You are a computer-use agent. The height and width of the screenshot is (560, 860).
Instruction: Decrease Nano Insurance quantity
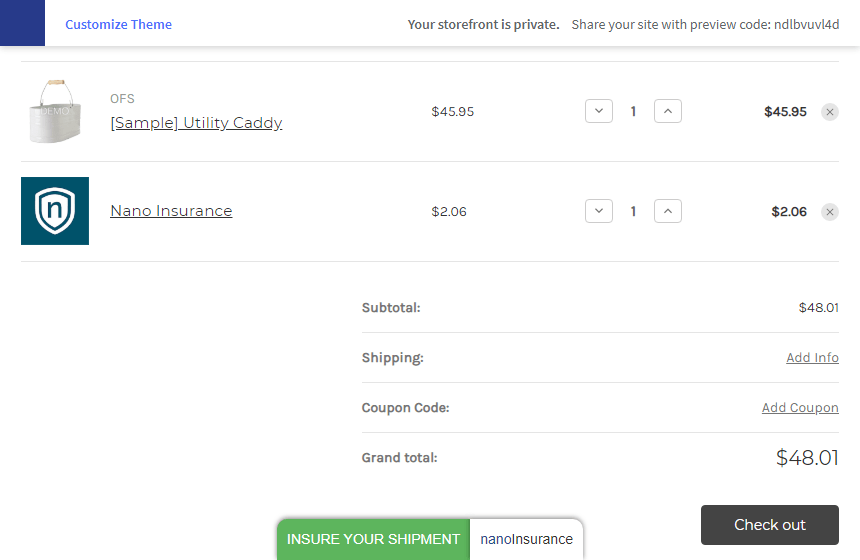pos(598,211)
